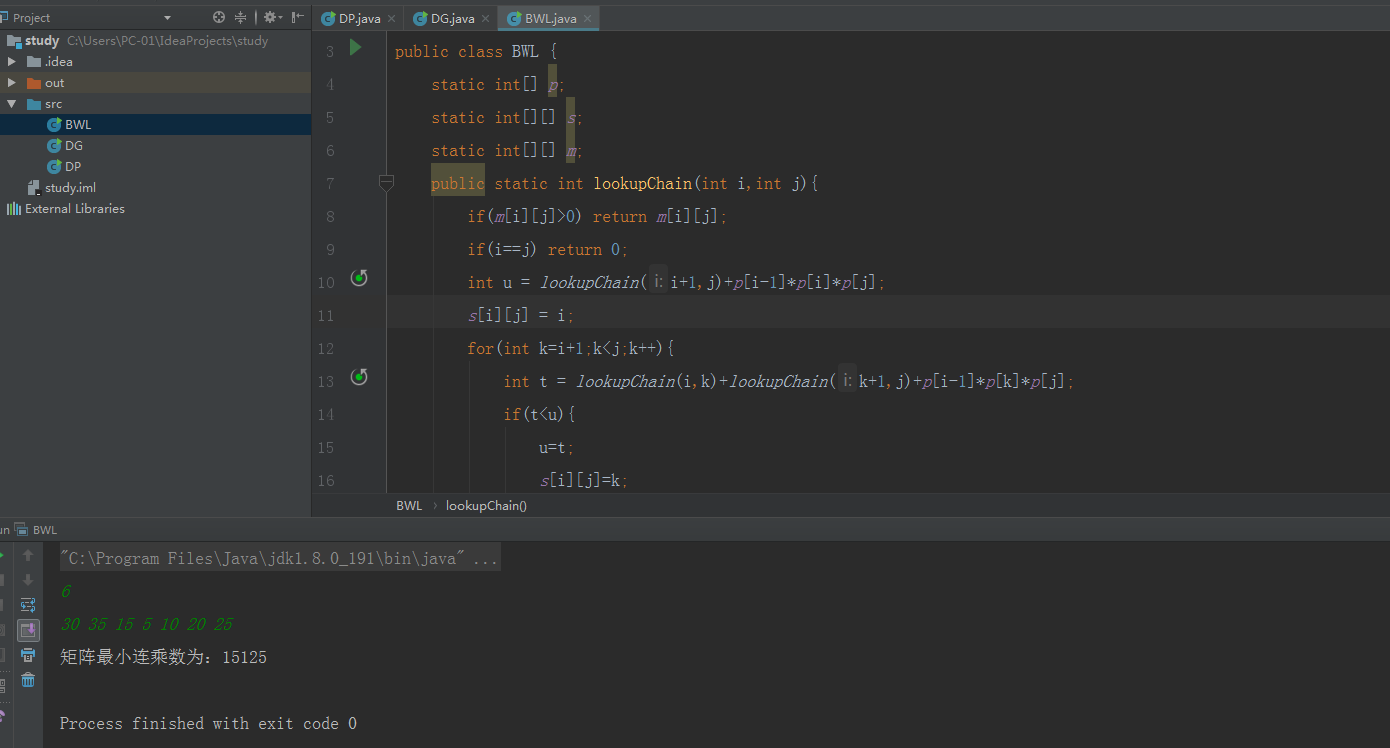Click 's[i][j]=k;' code line
Screen dimensions: 1390x748
[584, 481]
